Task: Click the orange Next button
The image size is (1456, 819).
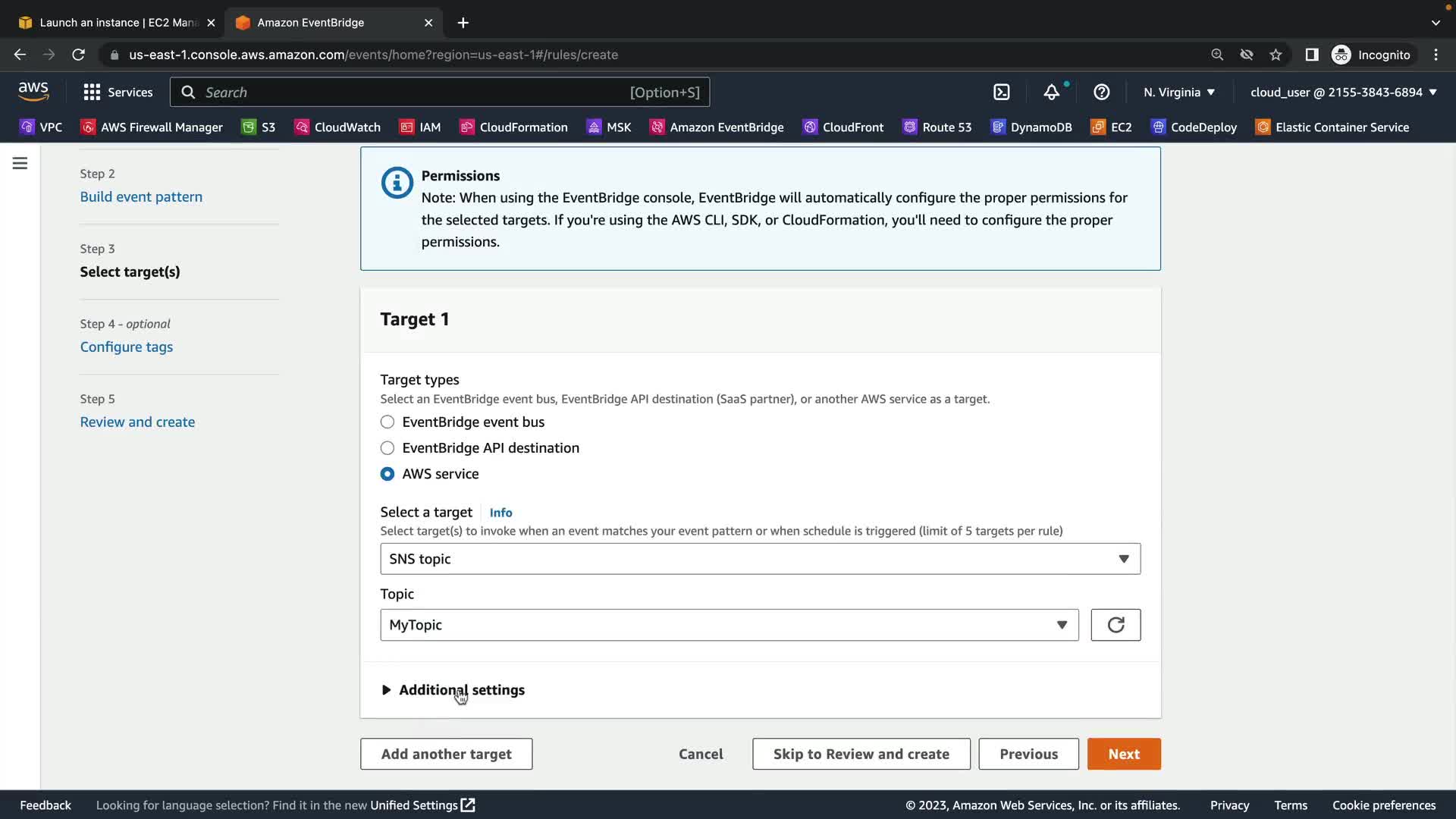Action: [x=1123, y=754]
